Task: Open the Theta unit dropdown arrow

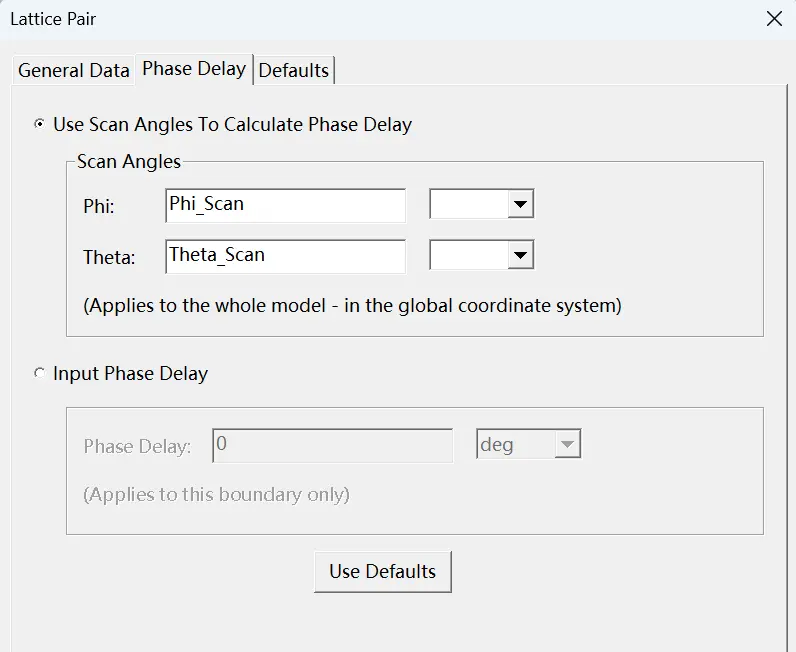Action: pyautogui.click(x=520, y=255)
